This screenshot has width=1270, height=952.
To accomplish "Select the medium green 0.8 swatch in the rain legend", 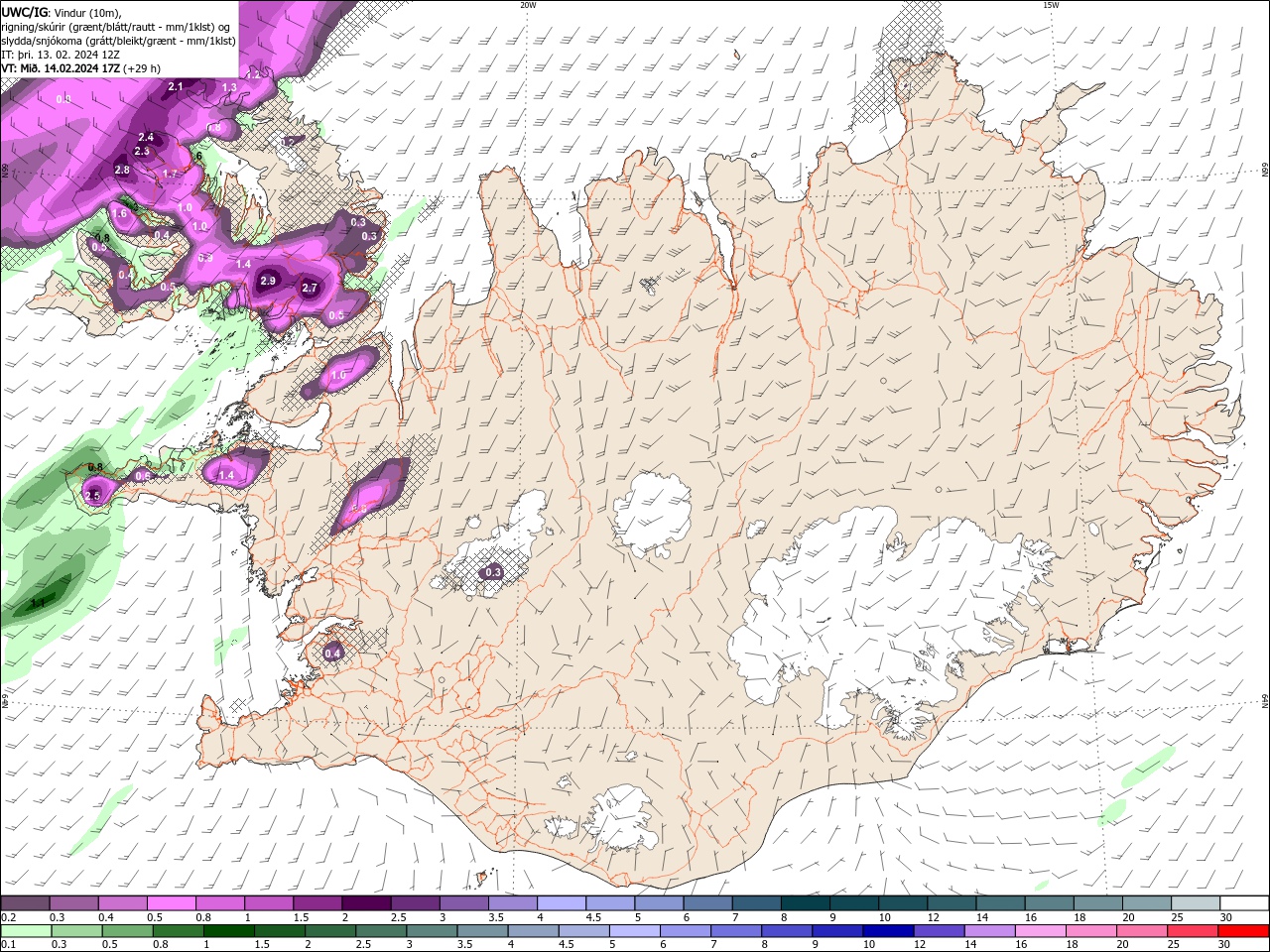I will pos(178,931).
